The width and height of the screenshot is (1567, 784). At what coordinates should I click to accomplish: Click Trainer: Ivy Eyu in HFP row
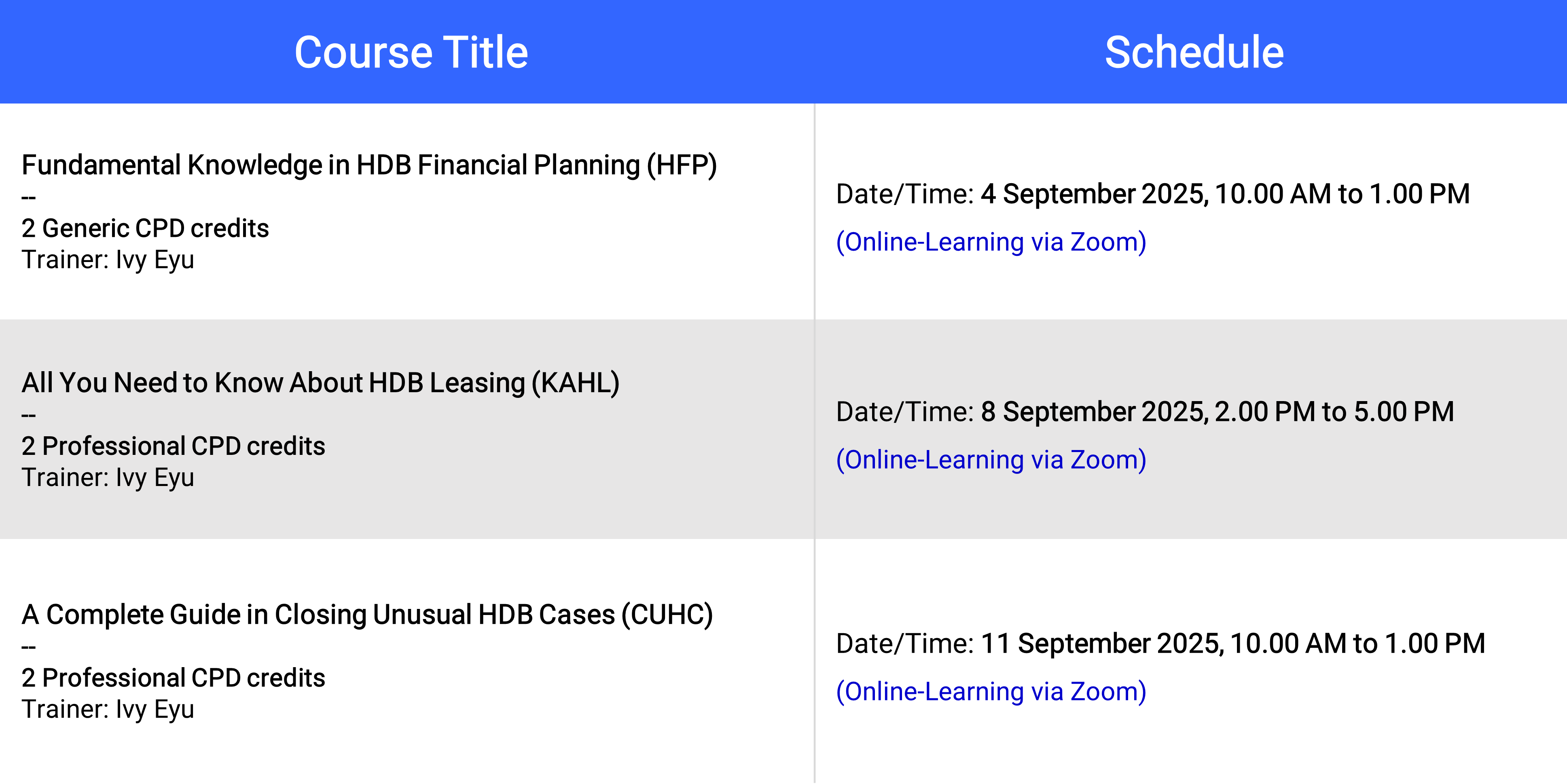tap(108, 260)
